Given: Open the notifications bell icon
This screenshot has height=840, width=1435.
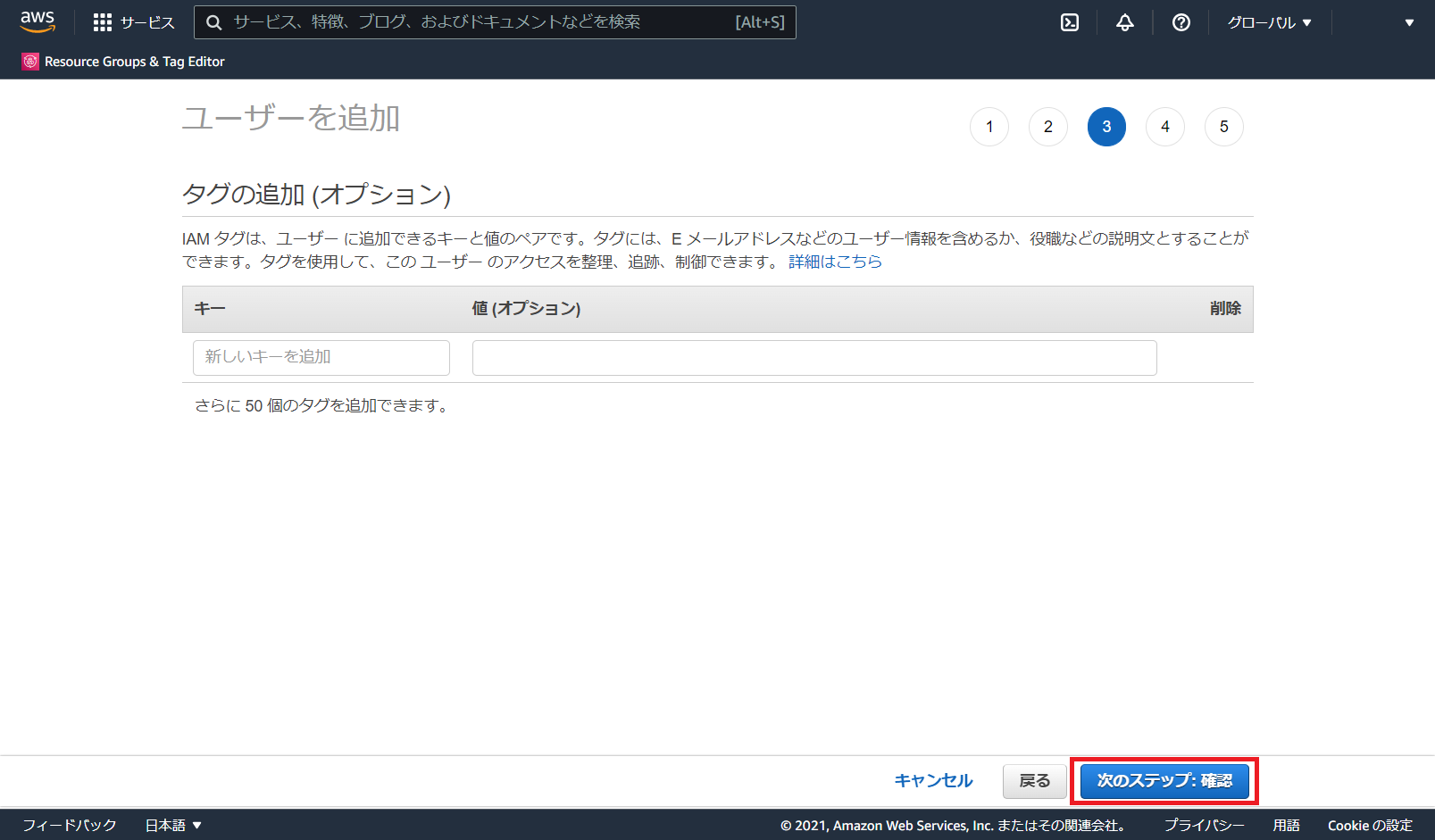Looking at the screenshot, I should pos(1124,22).
